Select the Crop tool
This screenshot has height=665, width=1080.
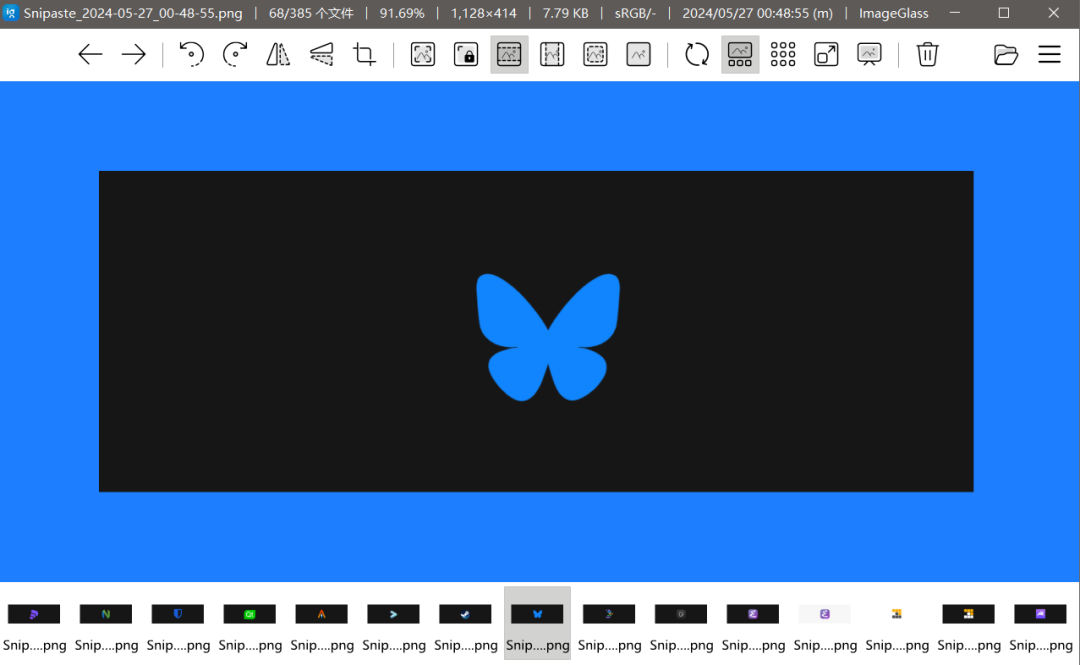click(x=364, y=54)
